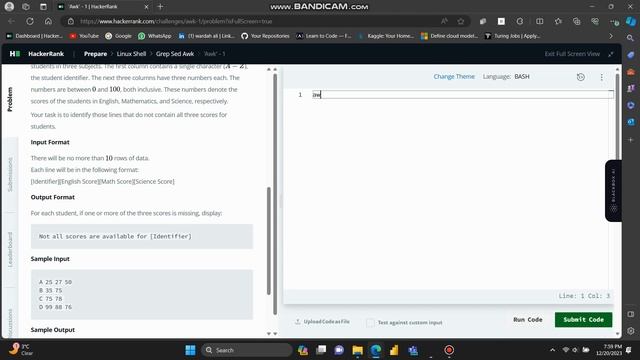640x360 pixels.
Task: Click line 1 in the code editor
Action: (462, 95)
